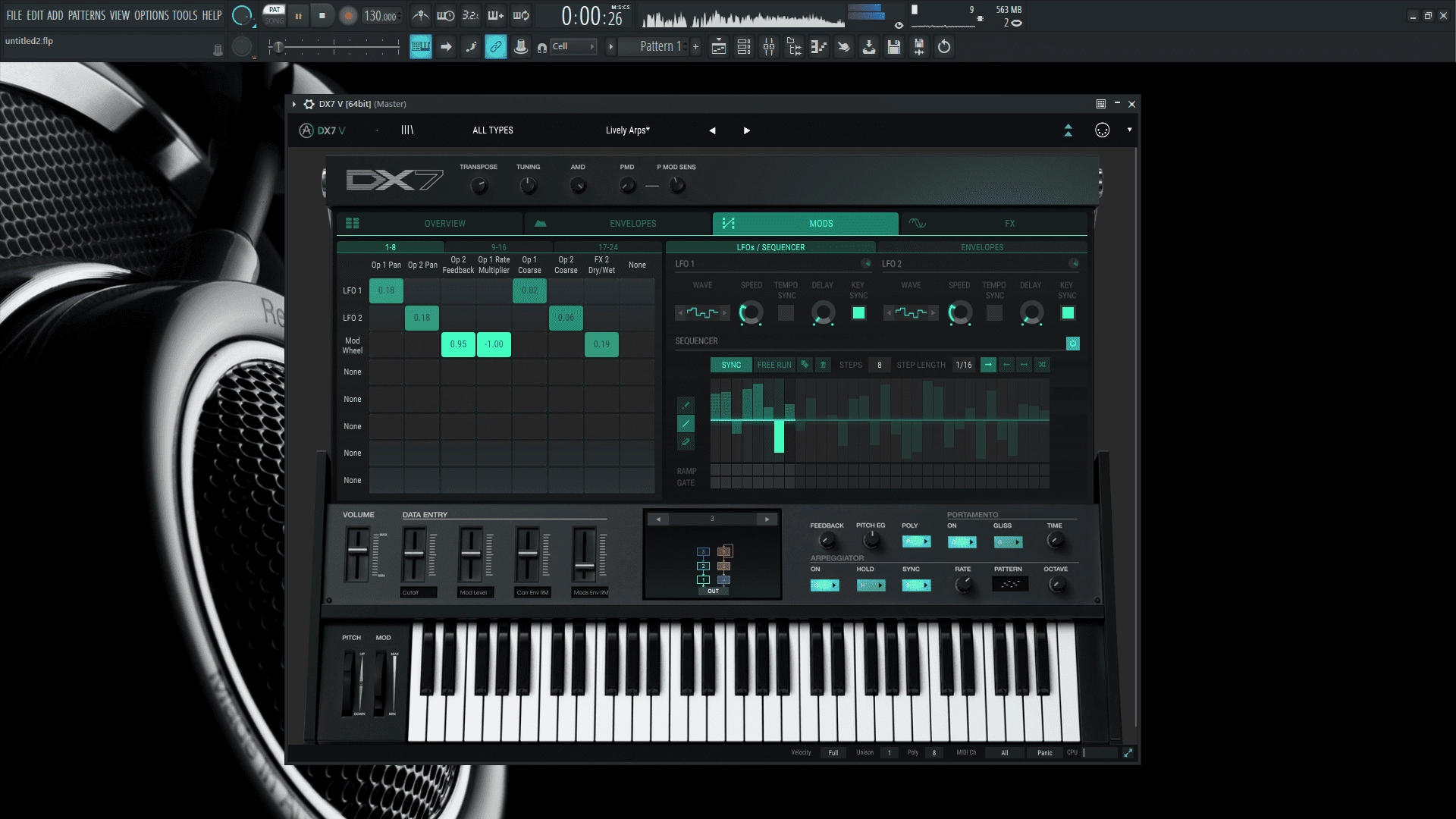
Task: Set sequencer direction to backward arrow
Action: click(1006, 365)
